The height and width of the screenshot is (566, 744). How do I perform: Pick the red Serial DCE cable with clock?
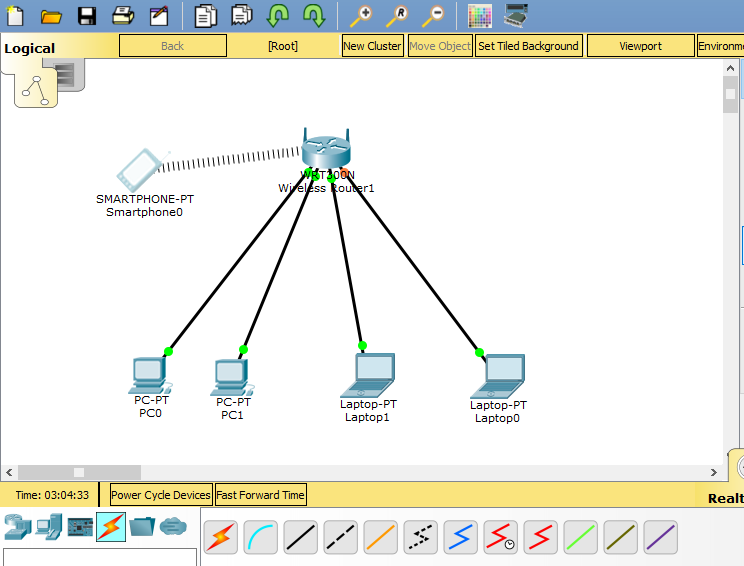pos(501,537)
